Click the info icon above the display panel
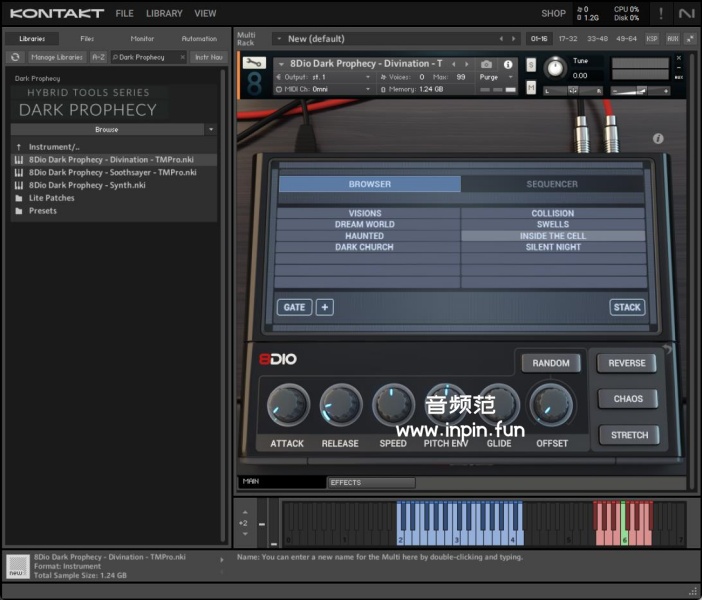Viewport: 702px width, 600px height. pos(658,139)
